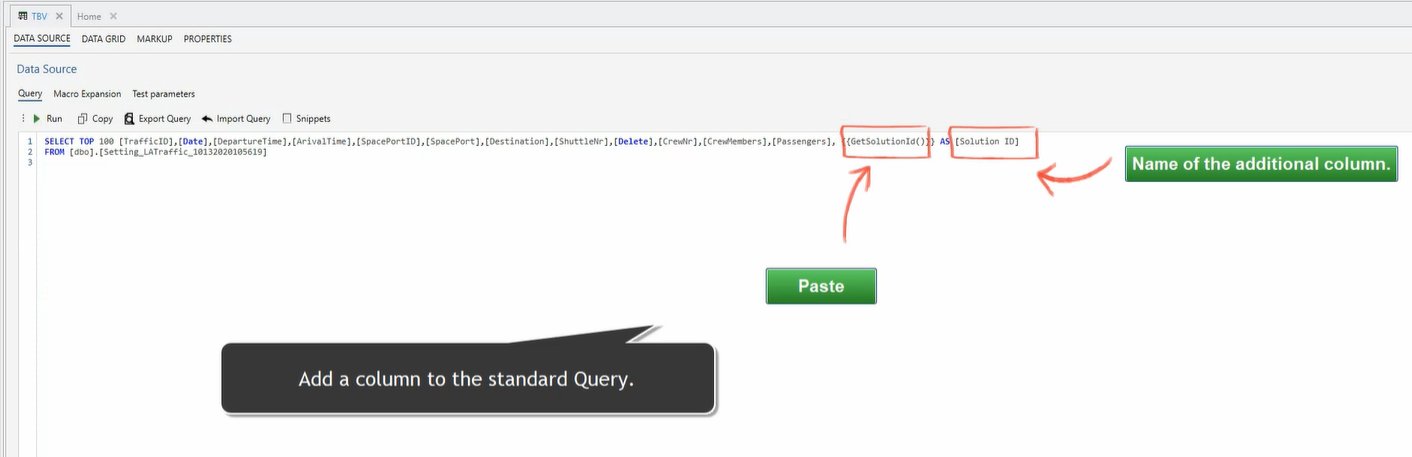This screenshot has height=457, width=1412.
Task: Click the GetSolutionId() macro in the query
Action: pyautogui.click(x=887, y=142)
